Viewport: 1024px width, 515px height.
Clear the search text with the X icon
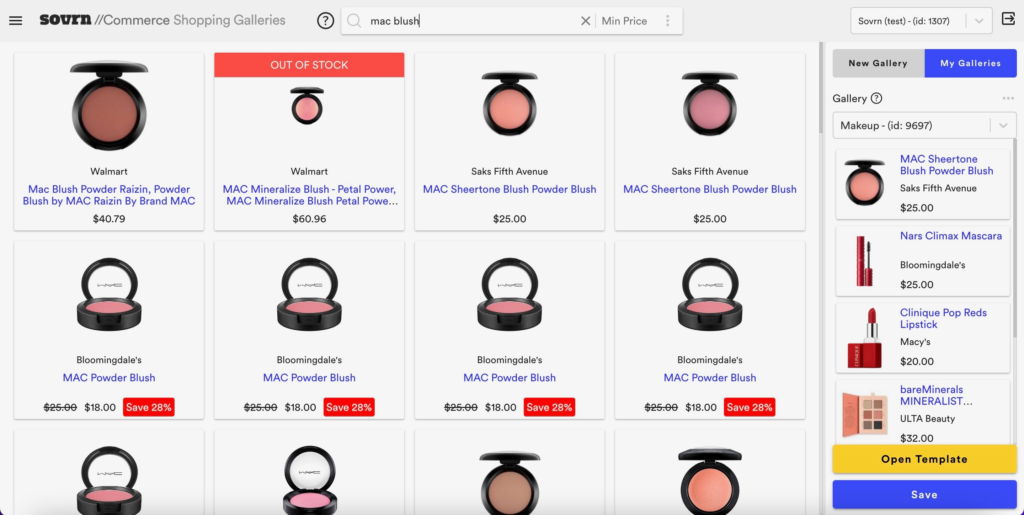point(586,21)
